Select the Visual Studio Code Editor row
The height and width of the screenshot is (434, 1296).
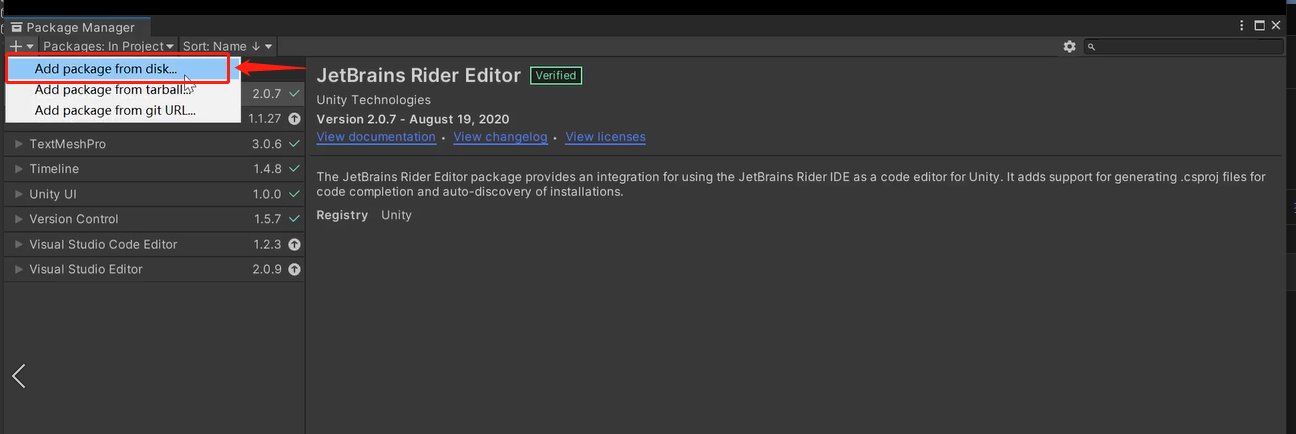pyautogui.click(x=154, y=244)
